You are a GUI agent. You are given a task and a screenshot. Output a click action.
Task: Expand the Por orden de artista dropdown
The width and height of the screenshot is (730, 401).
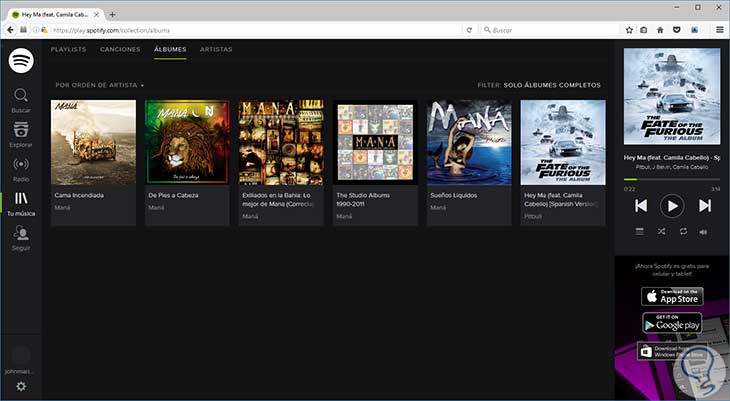100,85
